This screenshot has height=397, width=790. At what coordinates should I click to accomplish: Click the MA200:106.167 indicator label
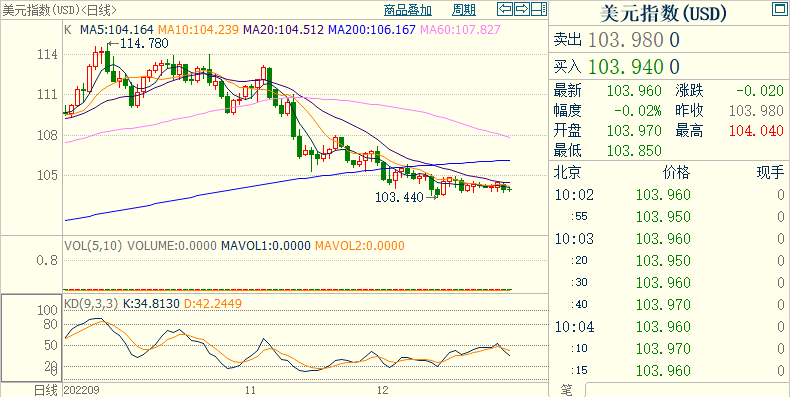[372, 30]
